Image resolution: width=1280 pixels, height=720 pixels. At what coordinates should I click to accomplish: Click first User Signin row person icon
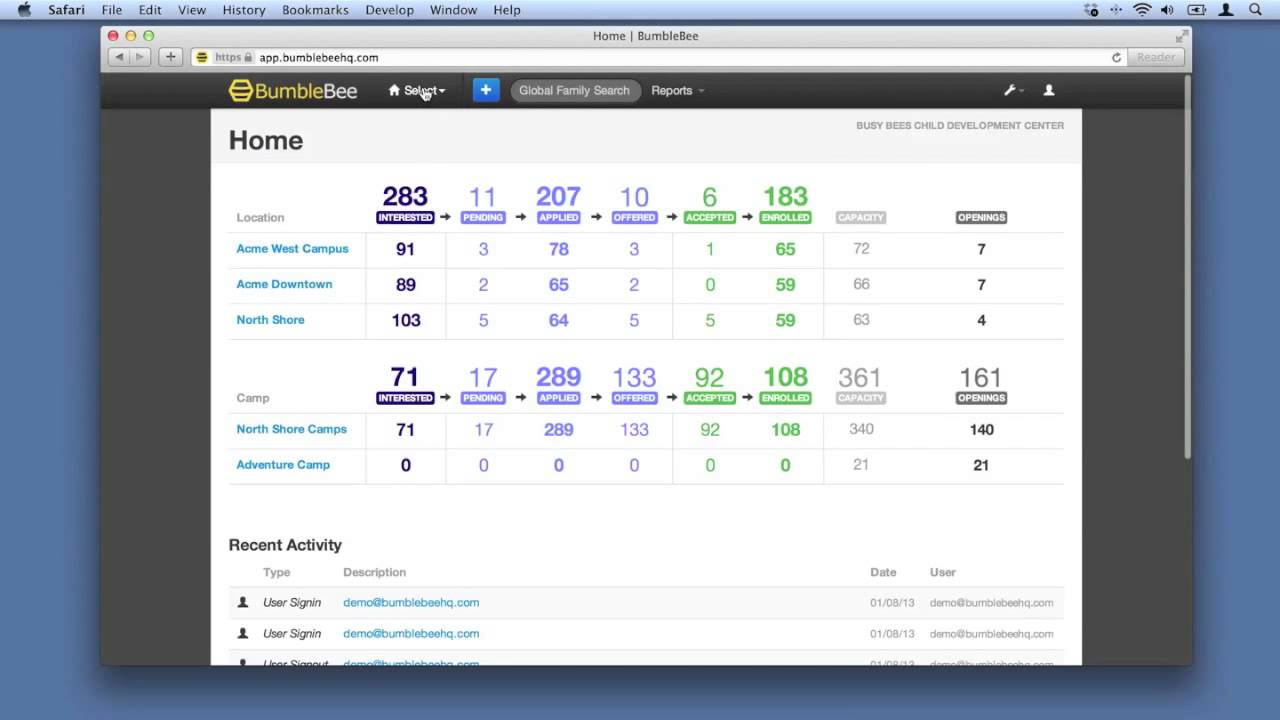pos(242,603)
